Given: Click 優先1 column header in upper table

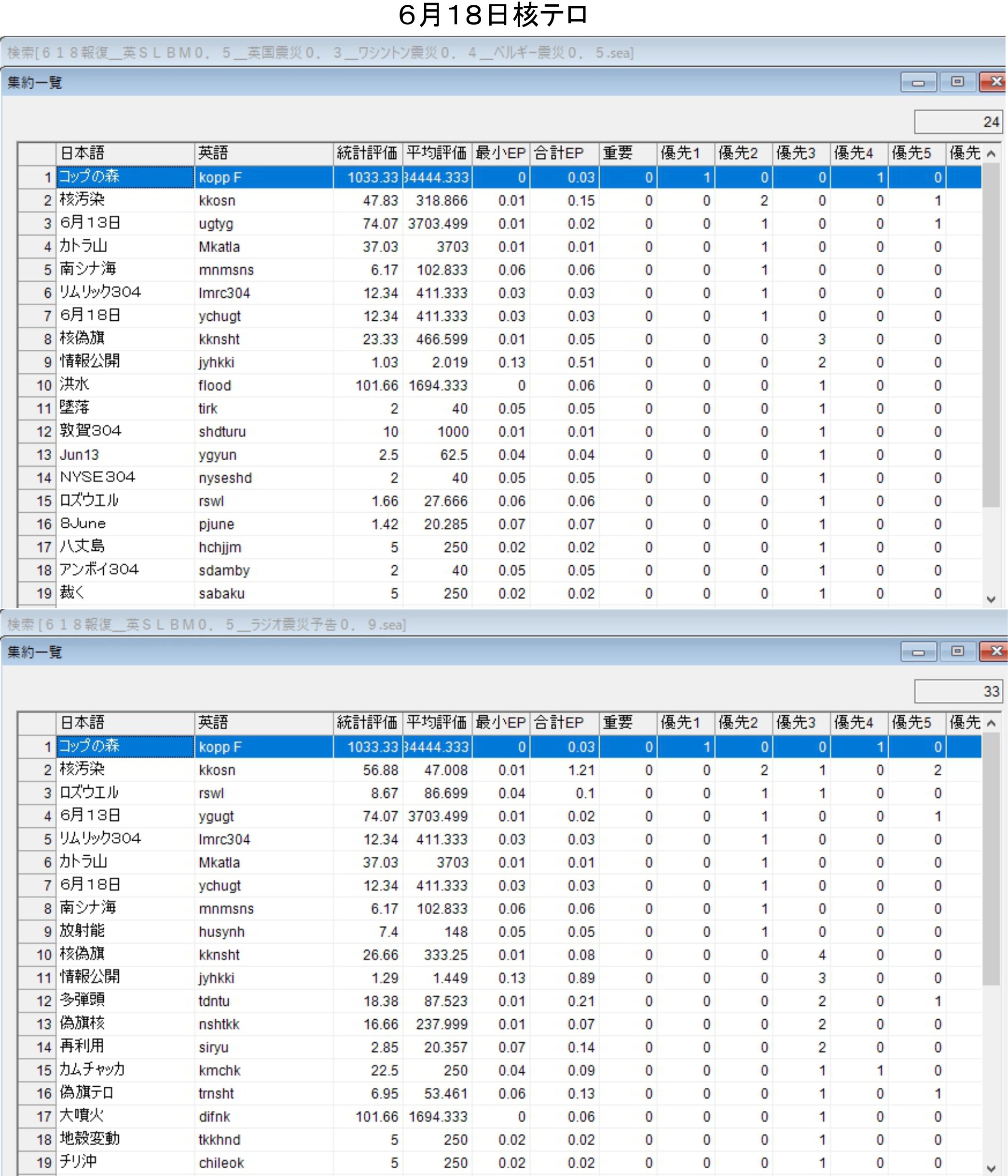Looking at the screenshot, I should coord(686,153).
